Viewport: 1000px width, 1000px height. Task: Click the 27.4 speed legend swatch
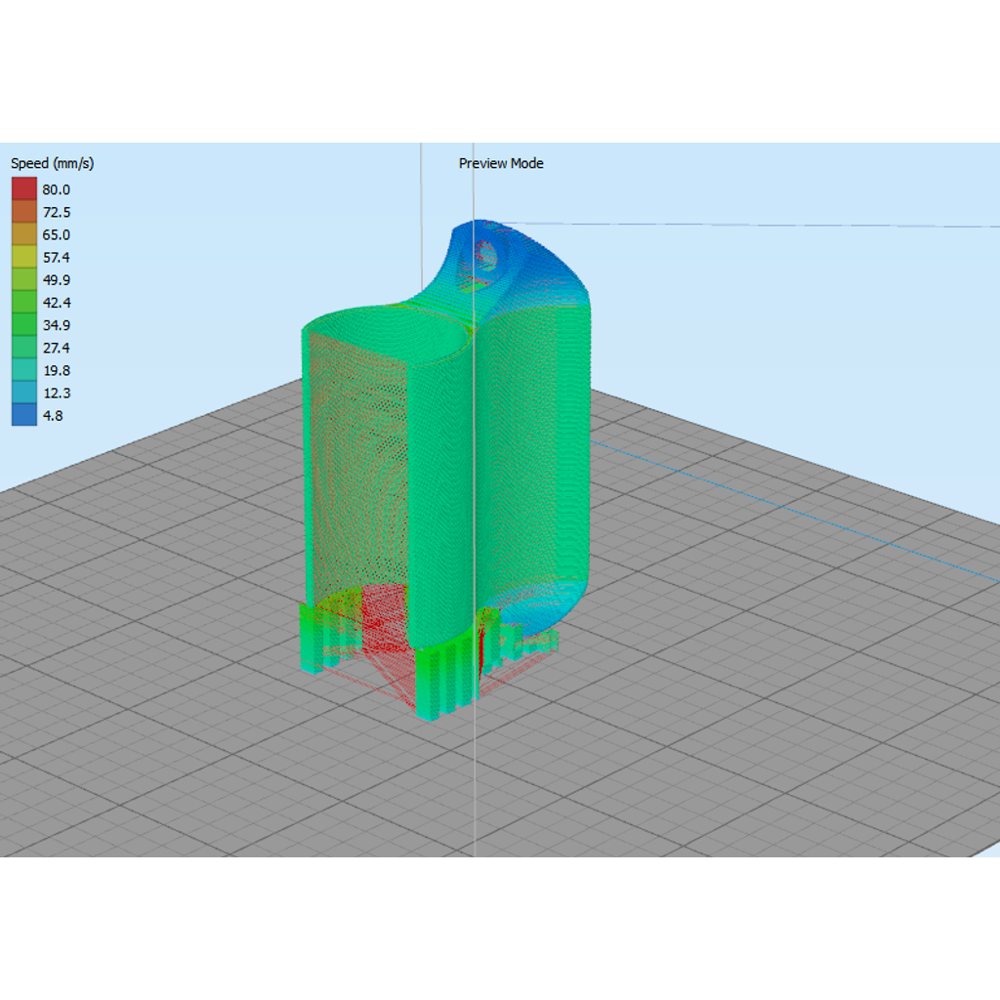24,348
